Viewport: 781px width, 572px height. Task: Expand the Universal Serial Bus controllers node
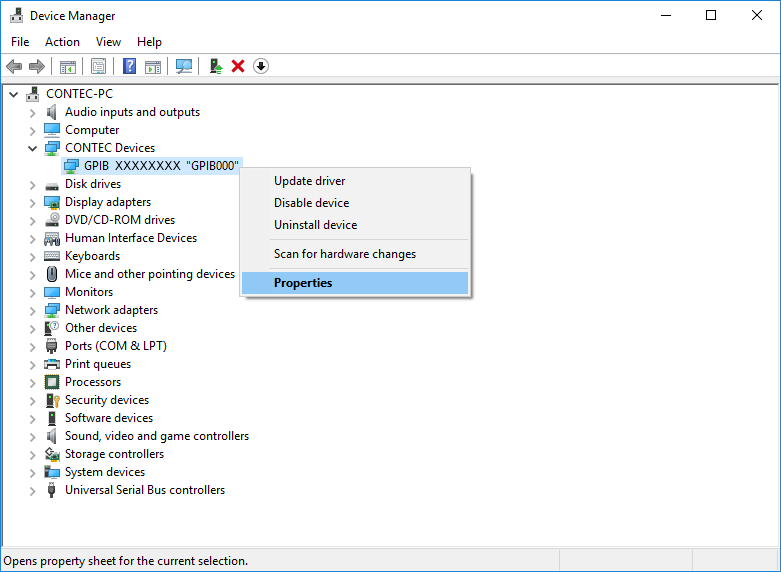click(32, 490)
